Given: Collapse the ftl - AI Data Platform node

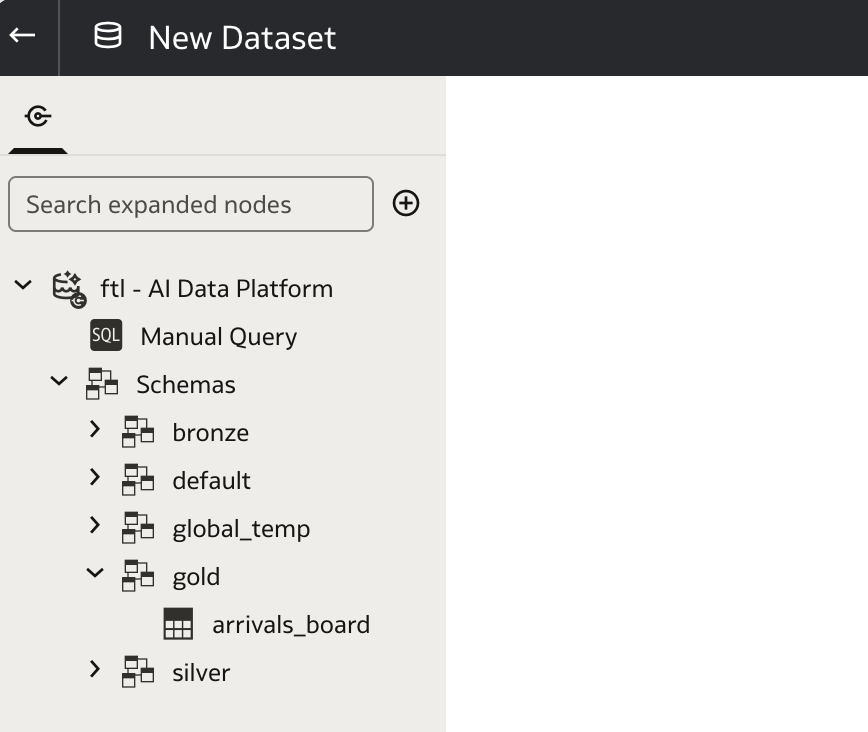Looking at the screenshot, I should tap(23, 285).
